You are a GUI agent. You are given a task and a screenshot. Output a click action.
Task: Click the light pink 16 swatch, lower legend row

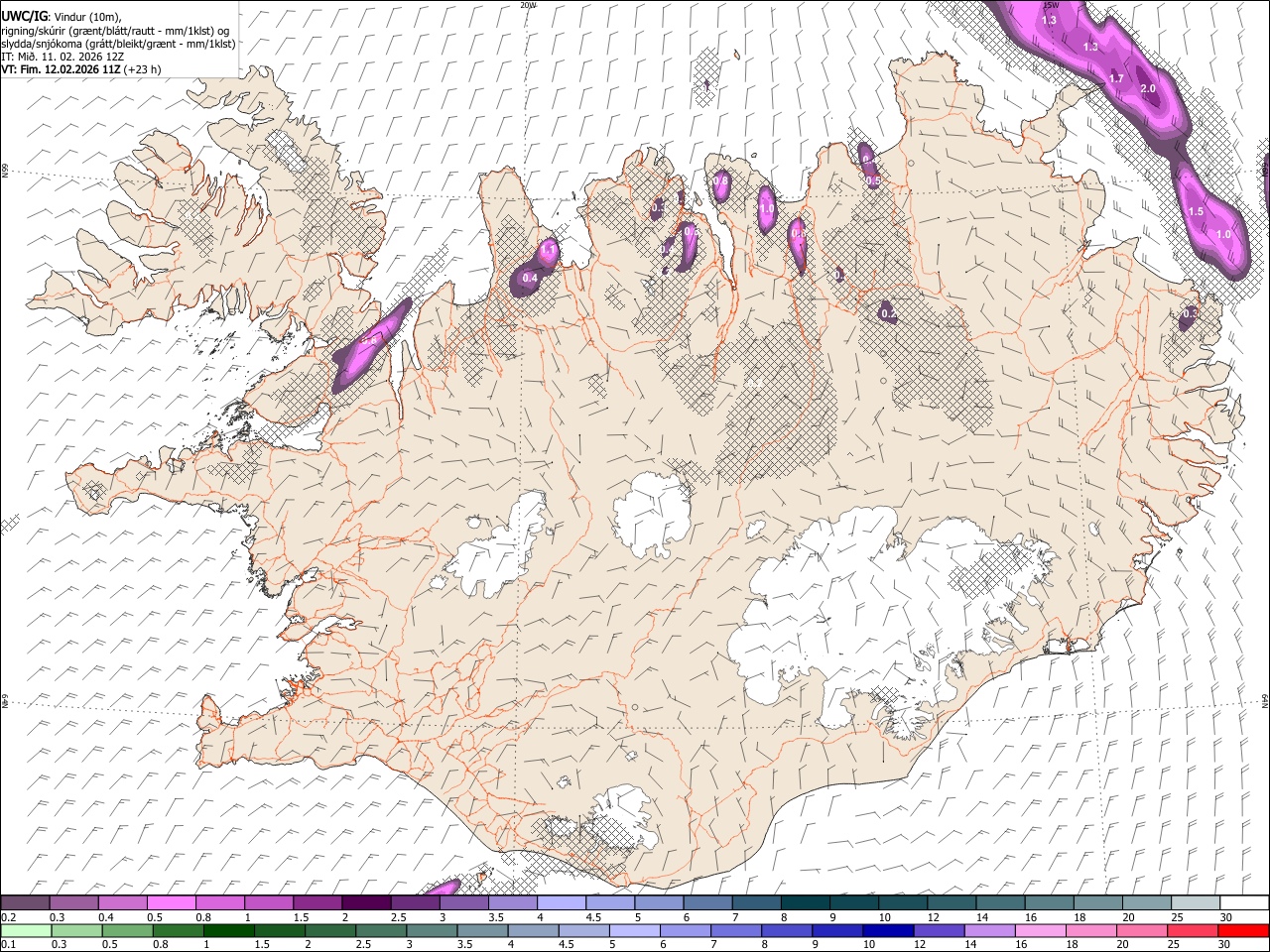click(x=1040, y=930)
